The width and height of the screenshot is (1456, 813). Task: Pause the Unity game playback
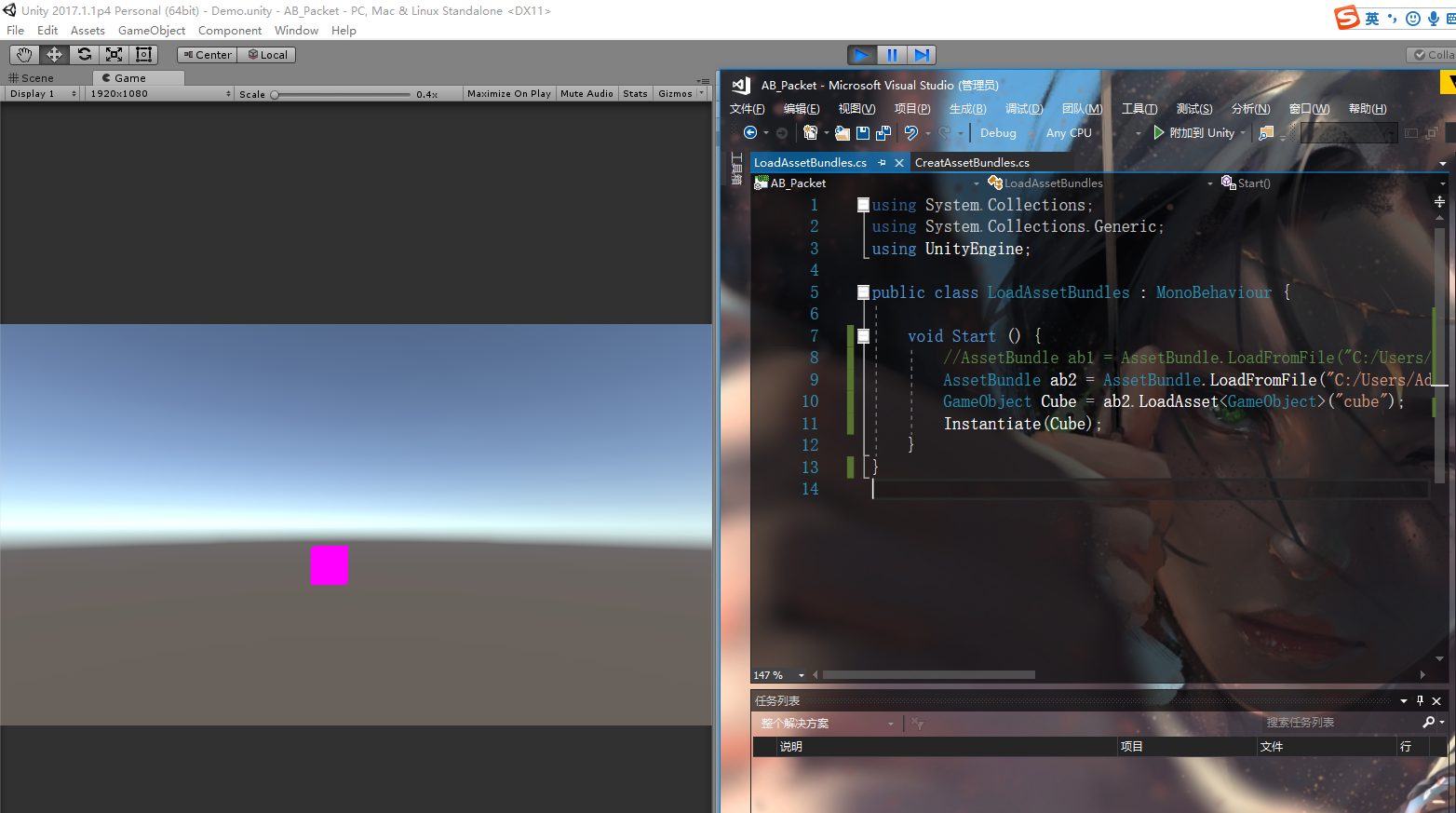pyautogui.click(x=892, y=55)
